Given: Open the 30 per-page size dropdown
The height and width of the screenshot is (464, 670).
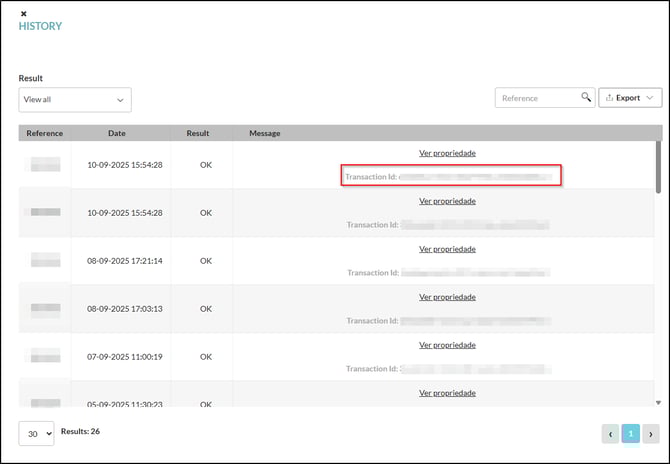Looking at the screenshot, I should (x=36, y=433).
